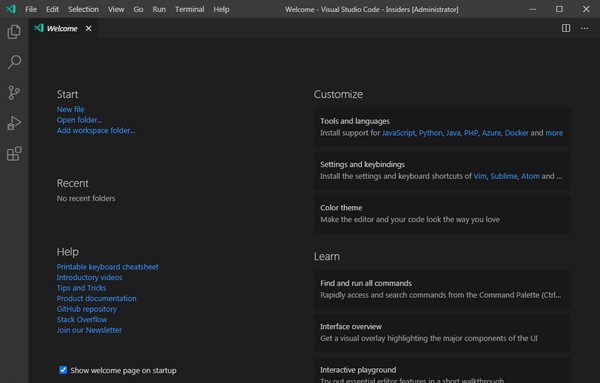Open the Edit menu

(52, 9)
